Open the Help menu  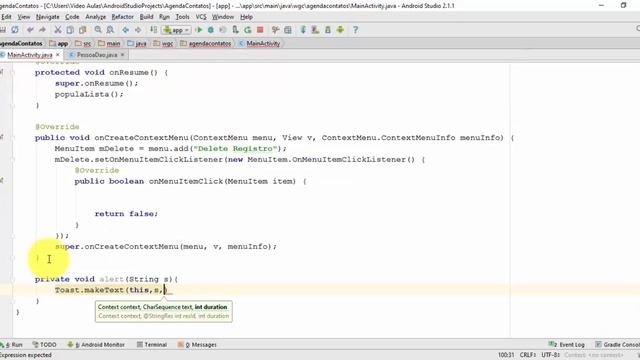(246, 17)
